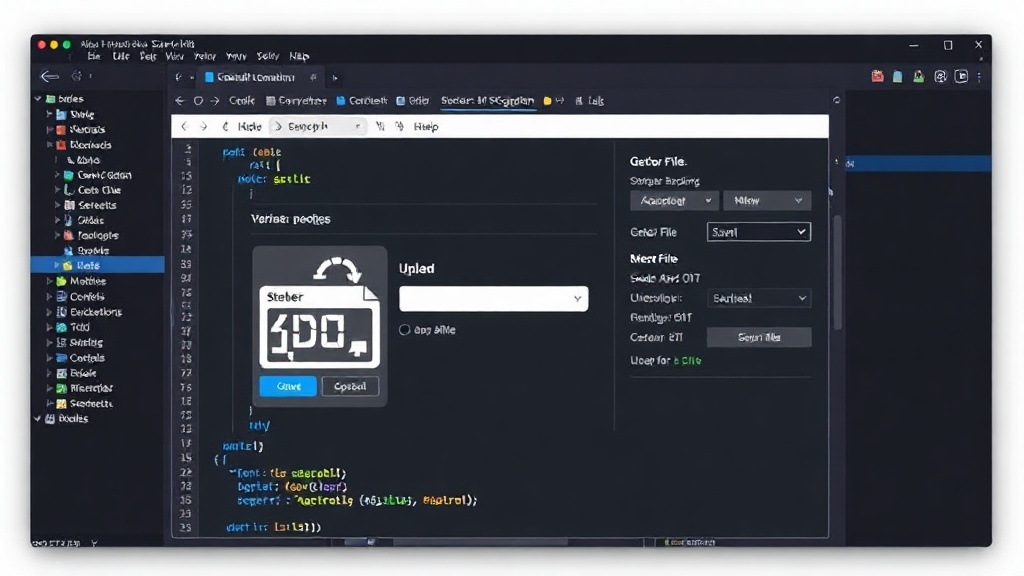Open the Sarlteal dropdown

pos(758,298)
